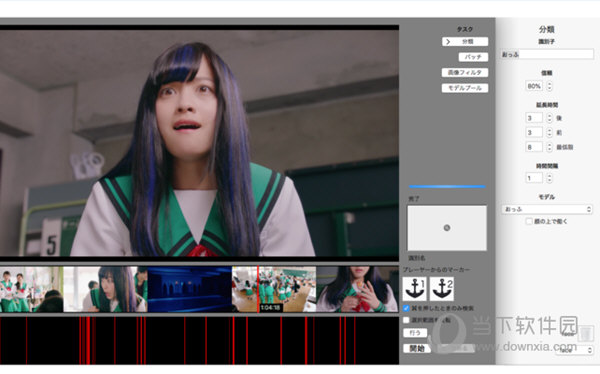Open the モデル dropdown showing おっふ

tap(547, 209)
